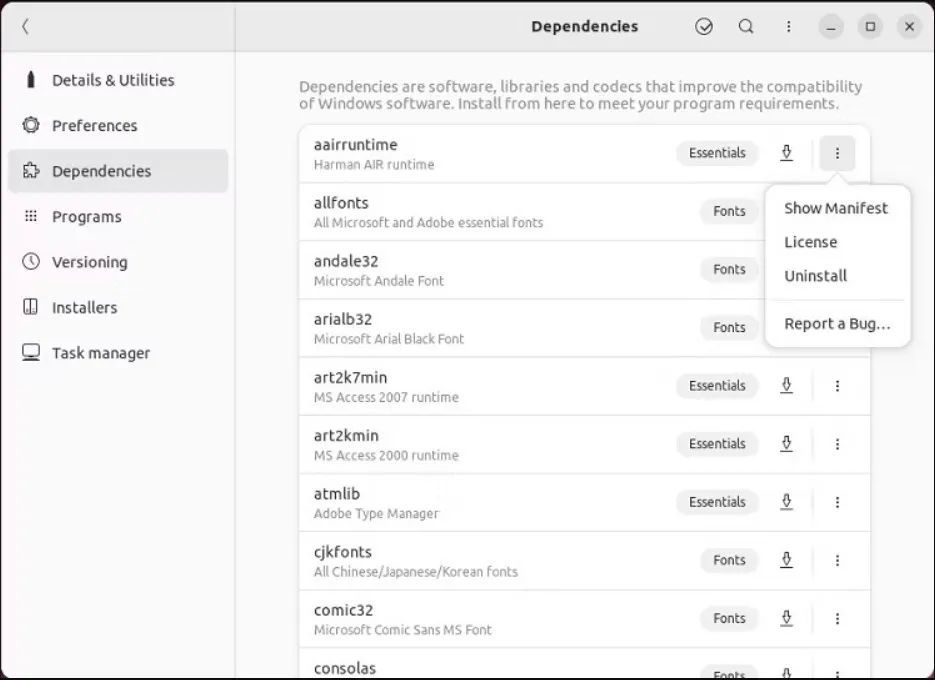Viewport: 935px width, 680px height.
Task: Click Uninstall in the popup menu
Action: [815, 276]
